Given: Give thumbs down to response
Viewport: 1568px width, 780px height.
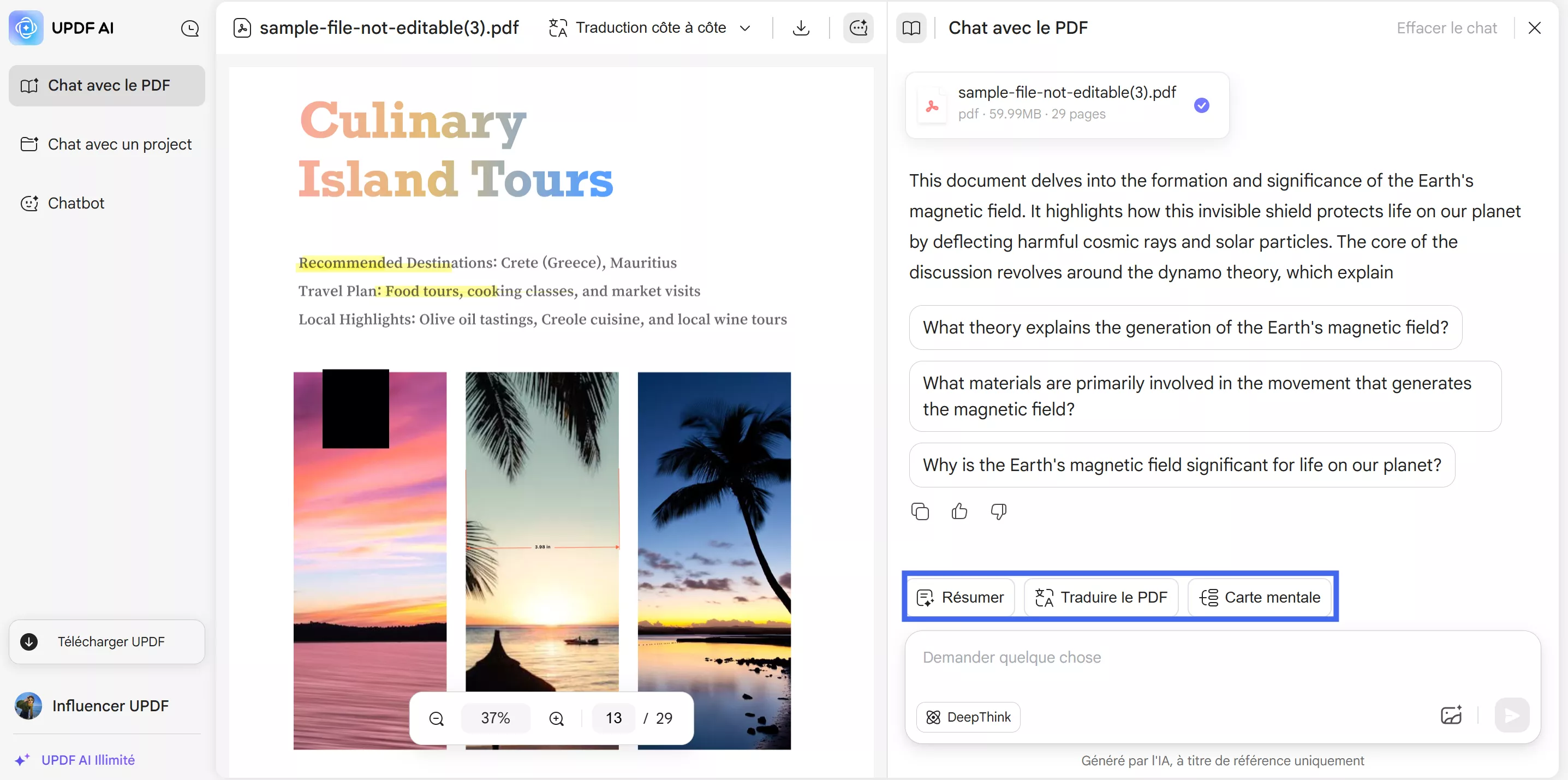Looking at the screenshot, I should click(x=998, y=511).
